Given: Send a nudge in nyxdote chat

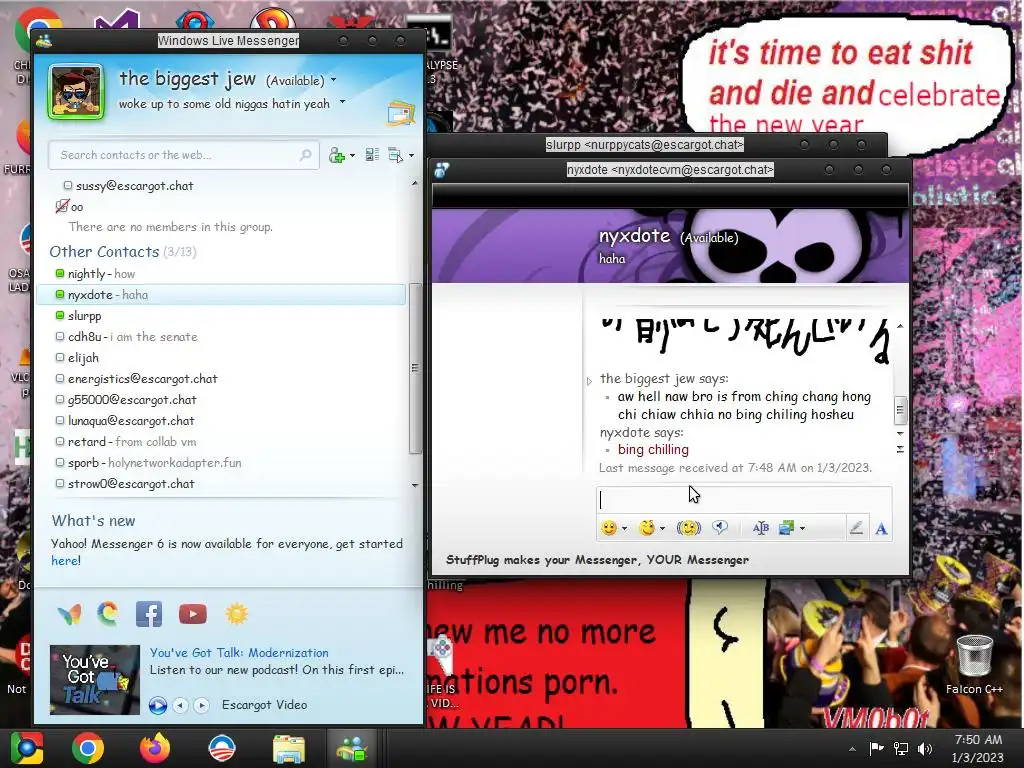Looking at the screenshot, I should pos(688,528).
